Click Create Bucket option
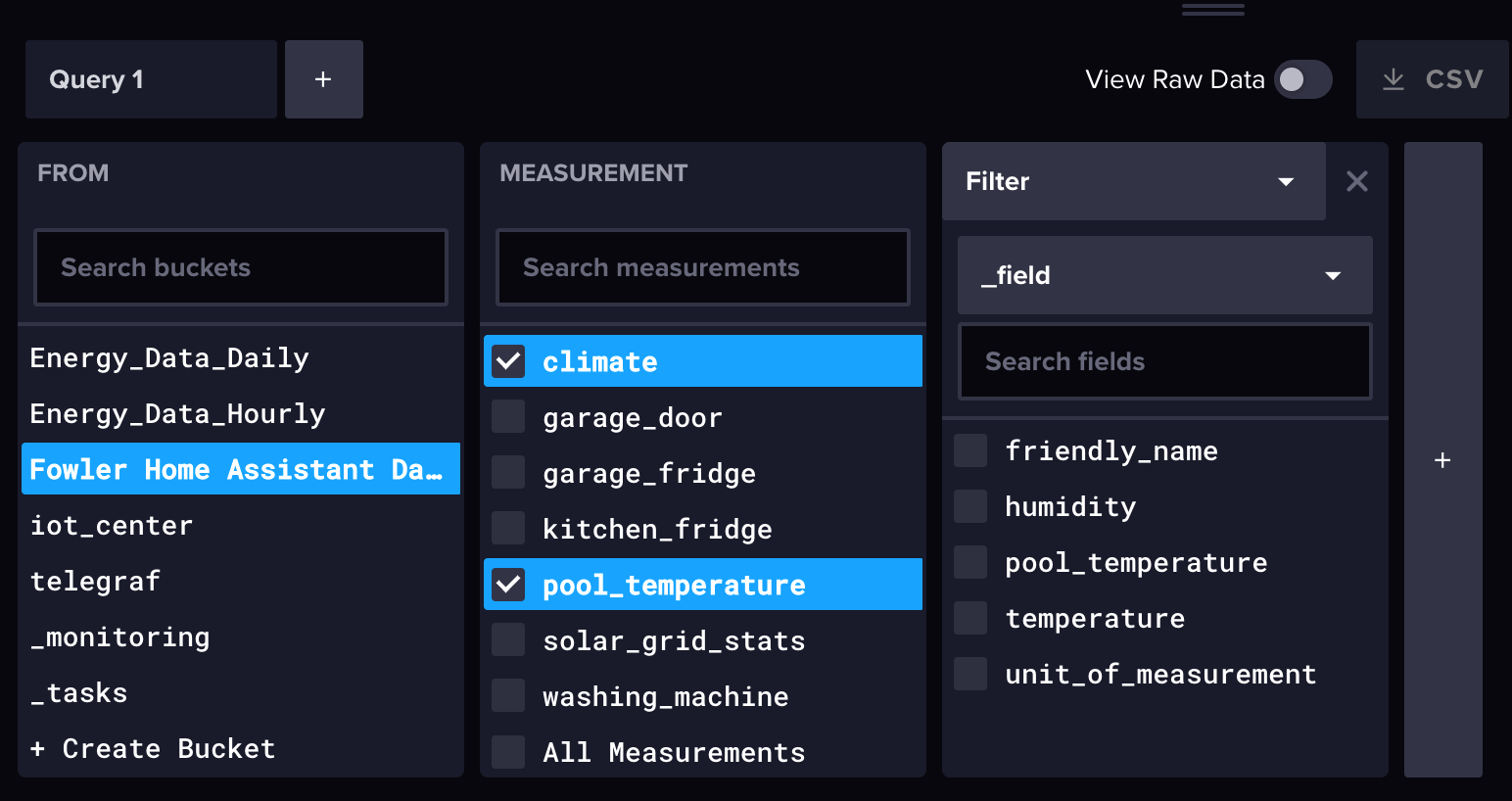1512x801 pixels. coord(154,749)
